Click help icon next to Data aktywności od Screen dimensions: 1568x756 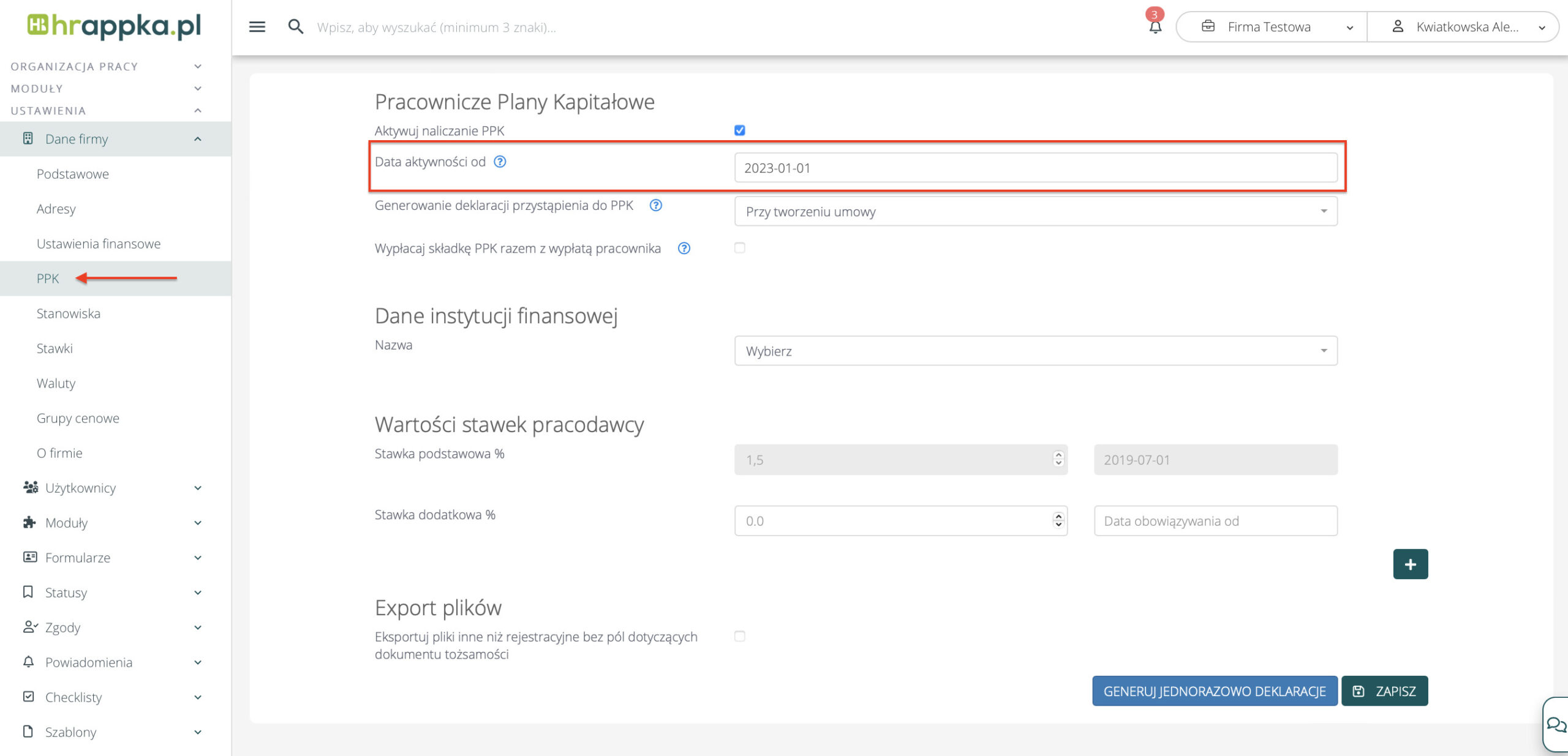tap(500, 162)
